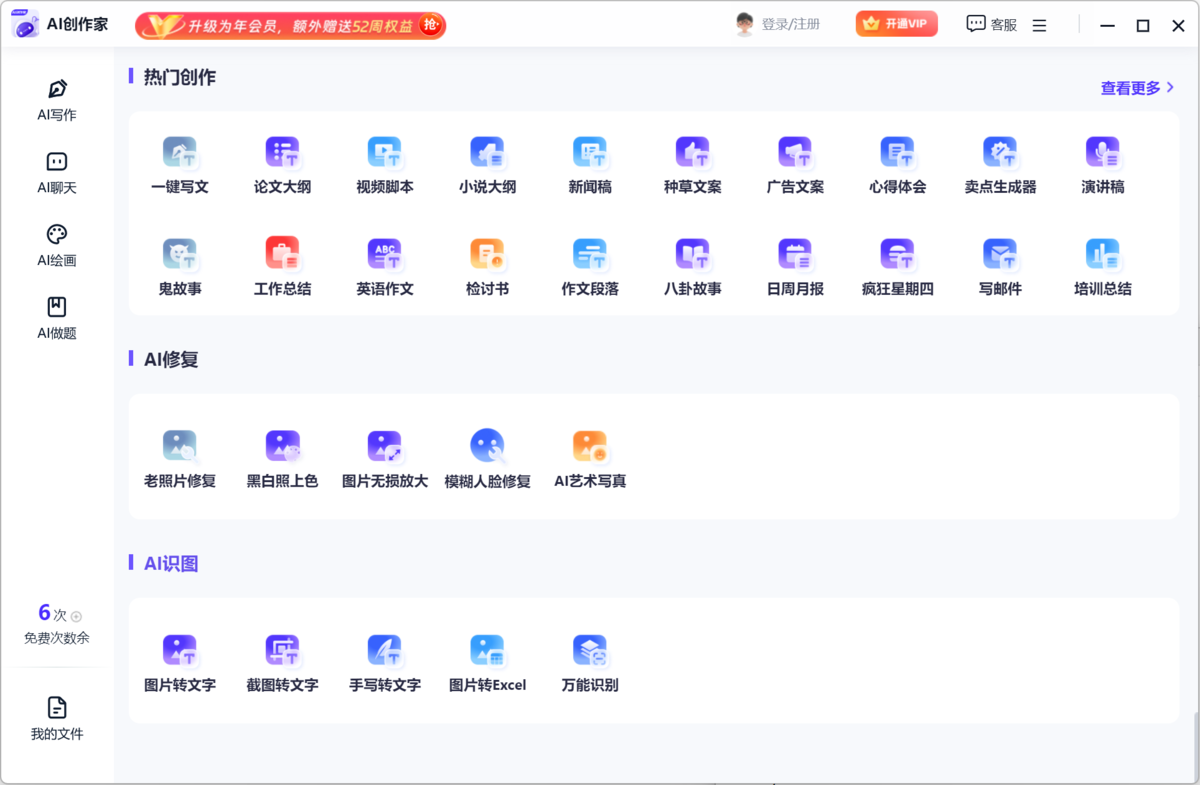
Task: Select the 图片转Excel tool
Action: [487, 661]
